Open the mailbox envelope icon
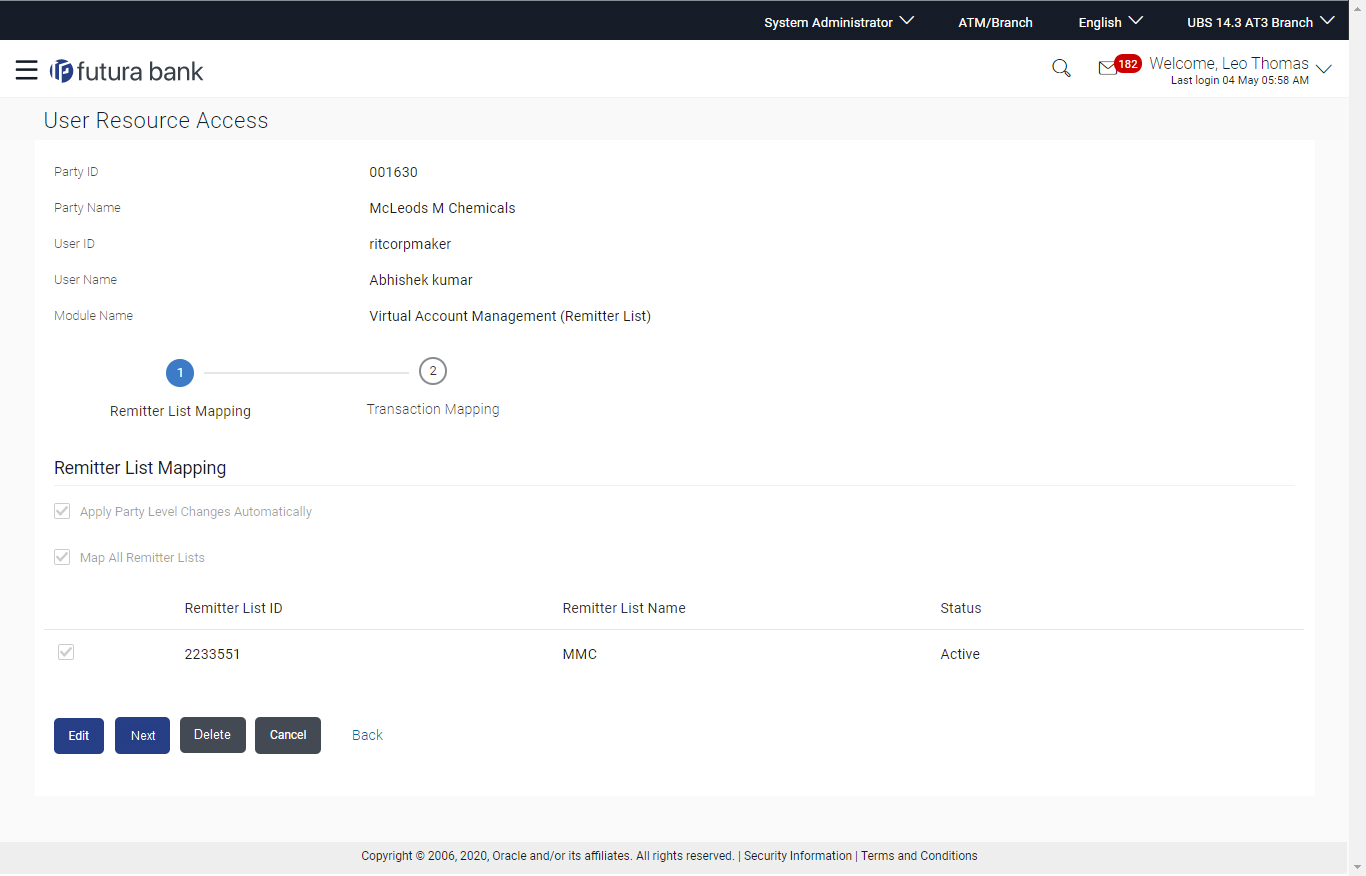Screen dimensions: 1366x876 (x=1107, y=69)
